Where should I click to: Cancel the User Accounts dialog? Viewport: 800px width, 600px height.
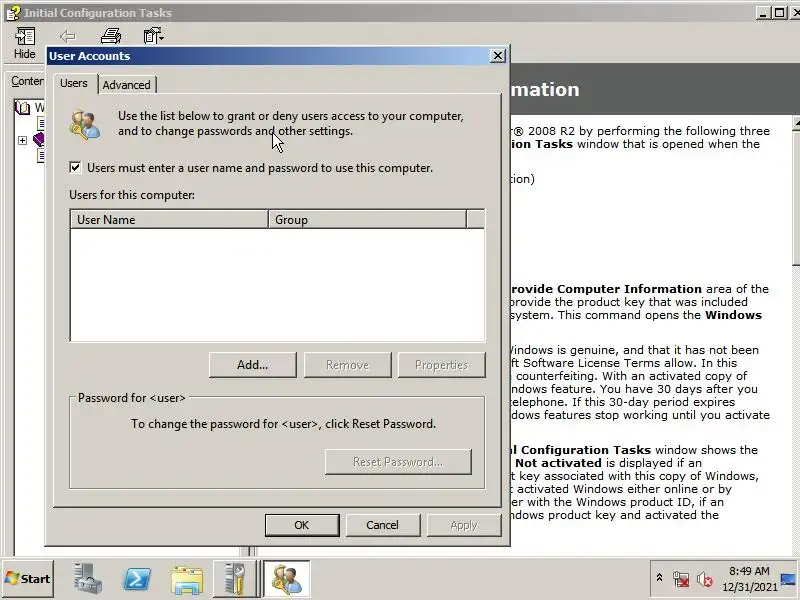tap(383, 525)
